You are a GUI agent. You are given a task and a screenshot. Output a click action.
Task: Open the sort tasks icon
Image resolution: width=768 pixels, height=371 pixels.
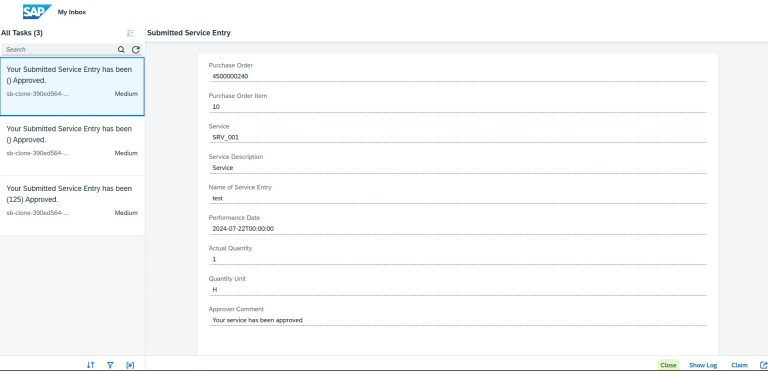[90, 365]
